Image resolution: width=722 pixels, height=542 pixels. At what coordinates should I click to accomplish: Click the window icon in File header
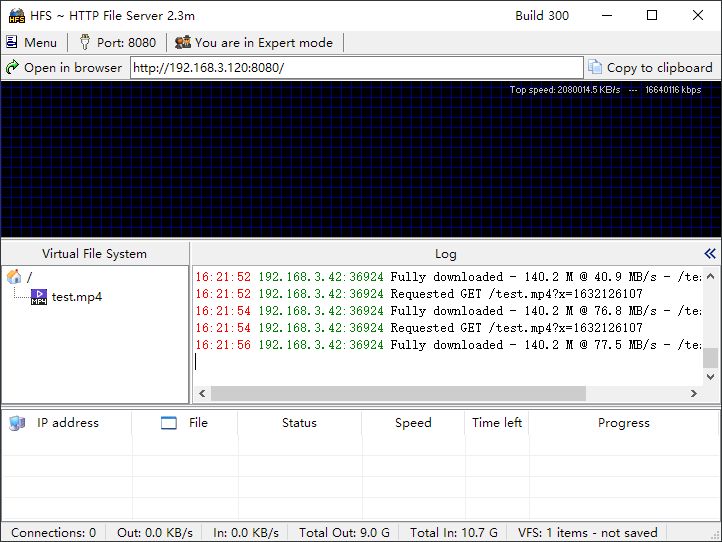pos(169,423)
